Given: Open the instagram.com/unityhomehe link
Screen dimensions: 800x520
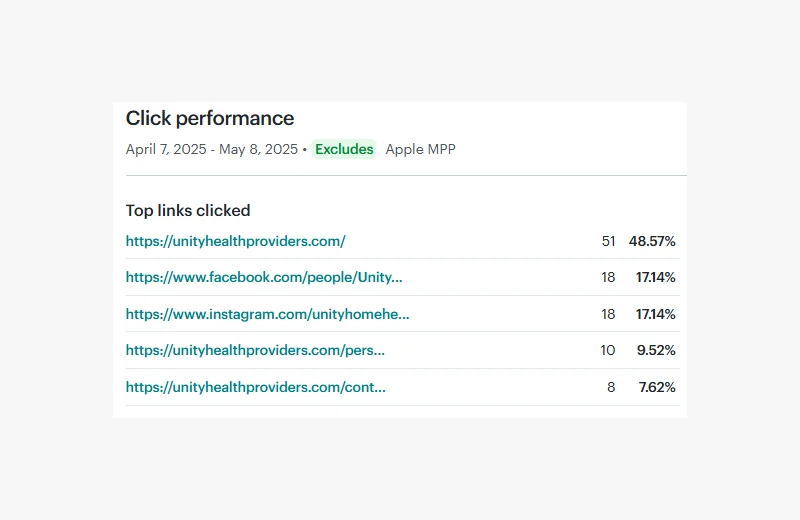Looking at the screenshot, I should coord(267,314).
